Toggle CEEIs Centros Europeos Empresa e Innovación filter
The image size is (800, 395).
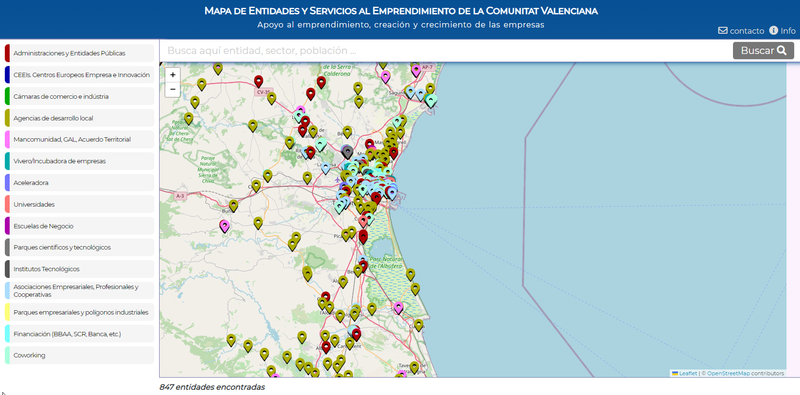[79, 75]
